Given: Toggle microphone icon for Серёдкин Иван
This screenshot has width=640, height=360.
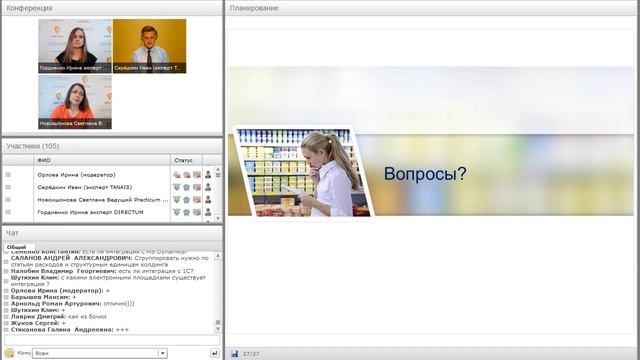Looking at the screenshot, I should click(x=177, y=187).
